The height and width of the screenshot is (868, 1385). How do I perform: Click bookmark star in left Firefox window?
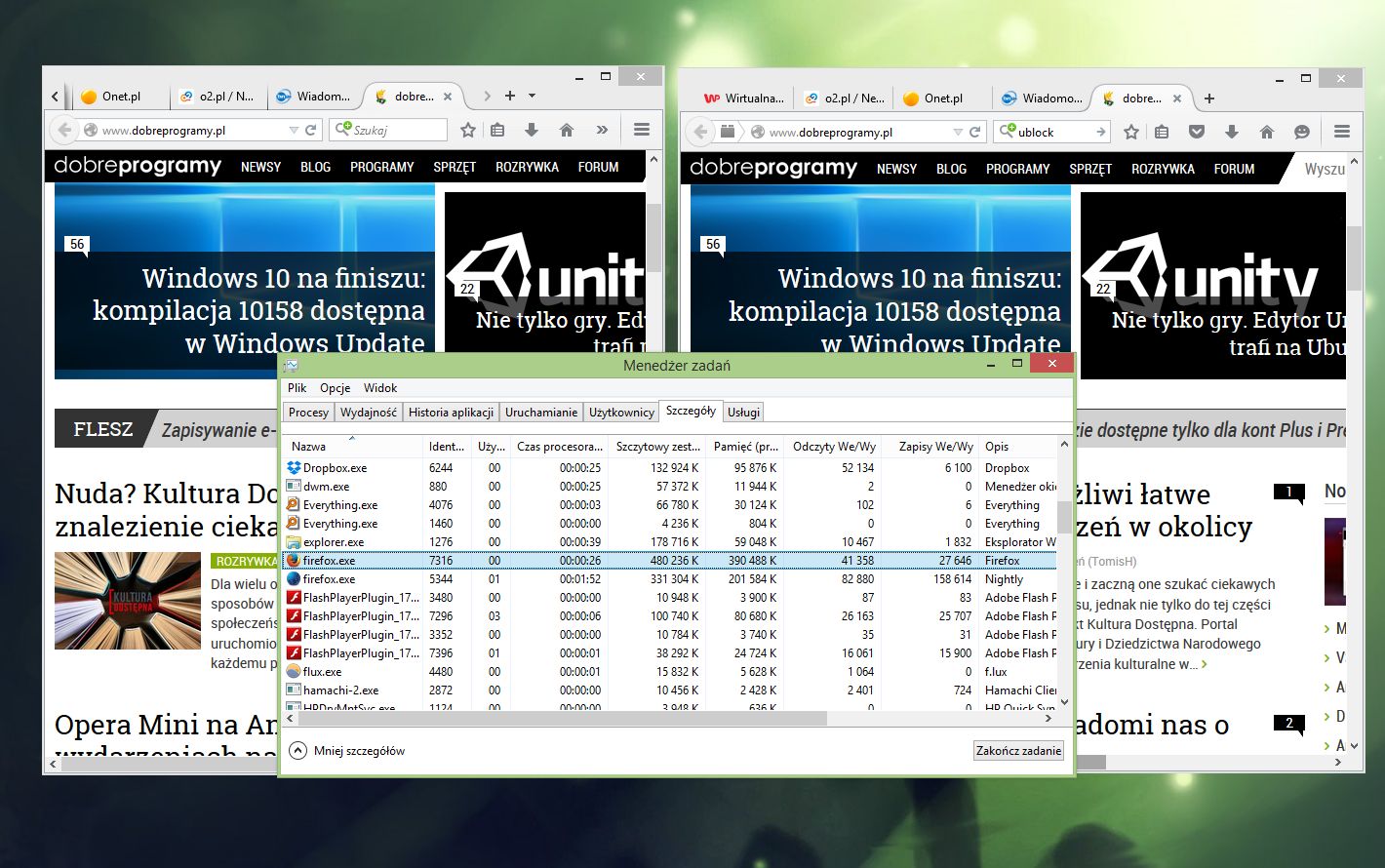[x=468, y=130]
